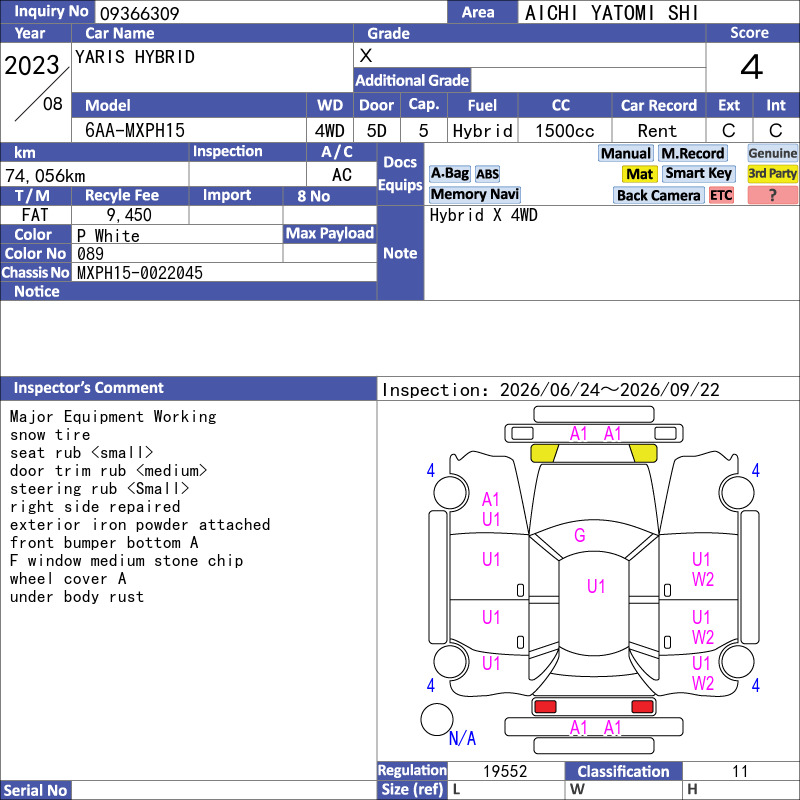800x800 pixels.
Task: Click the M.Record docs badge
Action: point(693,154)
